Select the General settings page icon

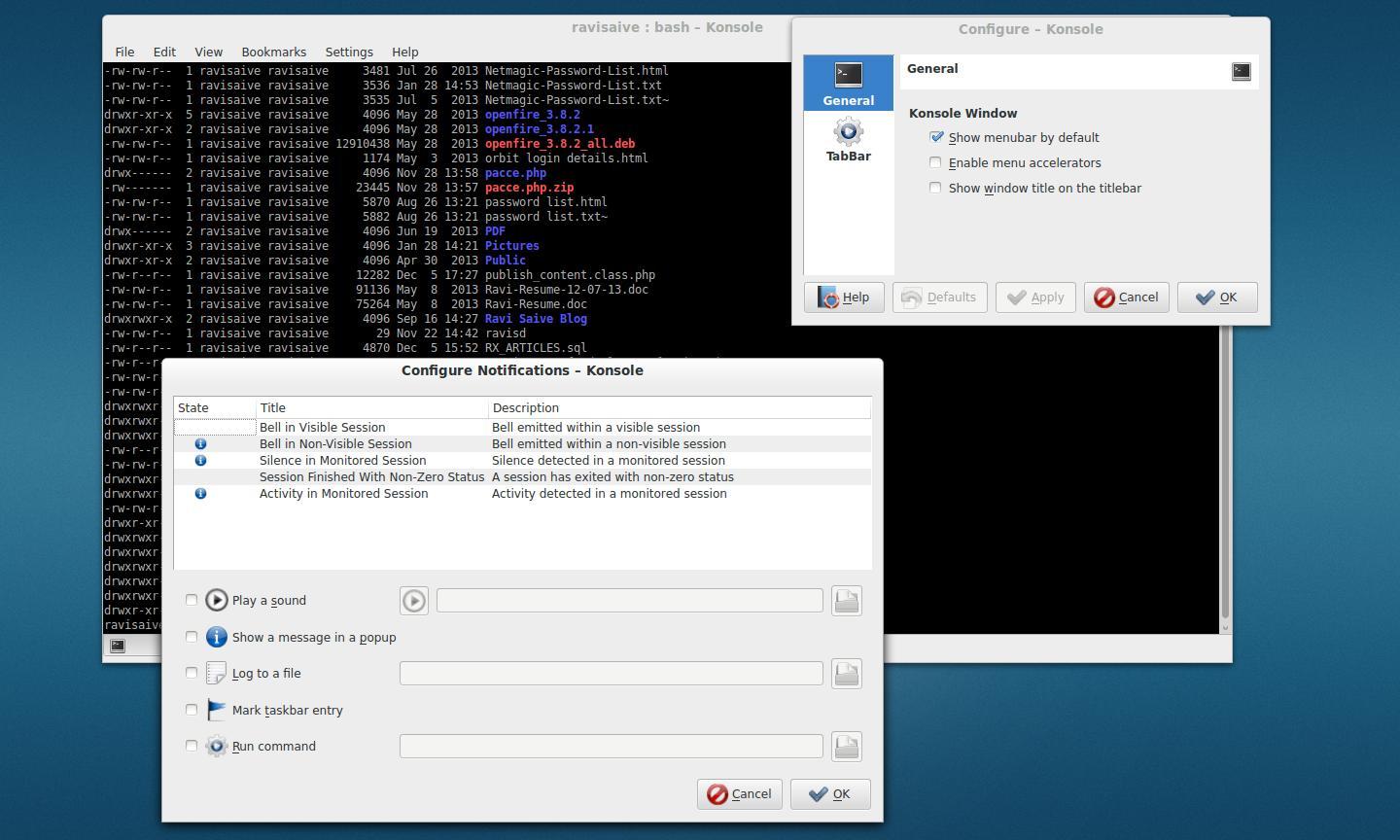click(847, 74)
